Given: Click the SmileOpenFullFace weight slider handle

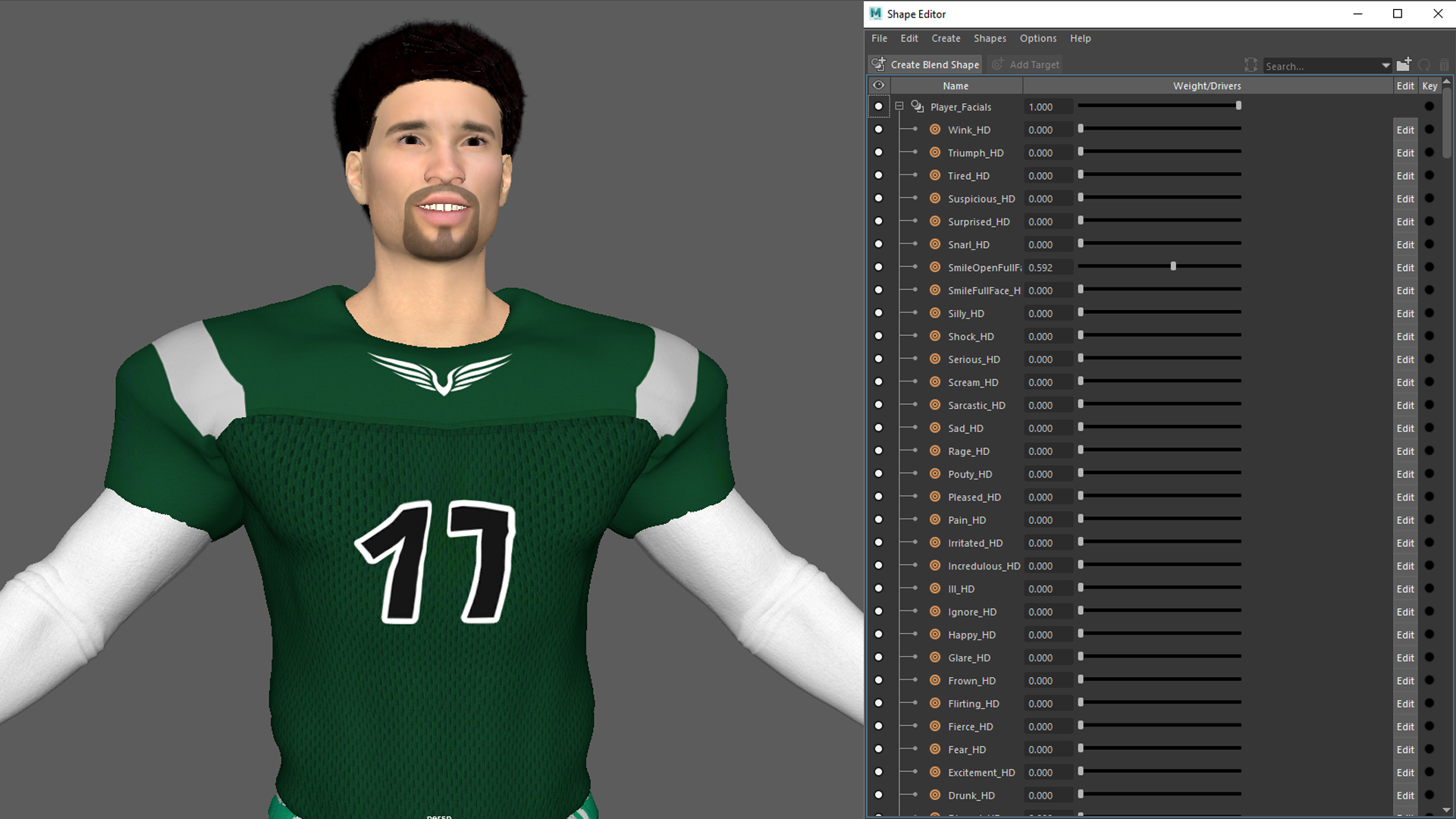Looking at the screenshot, I should pos(1173,267).
